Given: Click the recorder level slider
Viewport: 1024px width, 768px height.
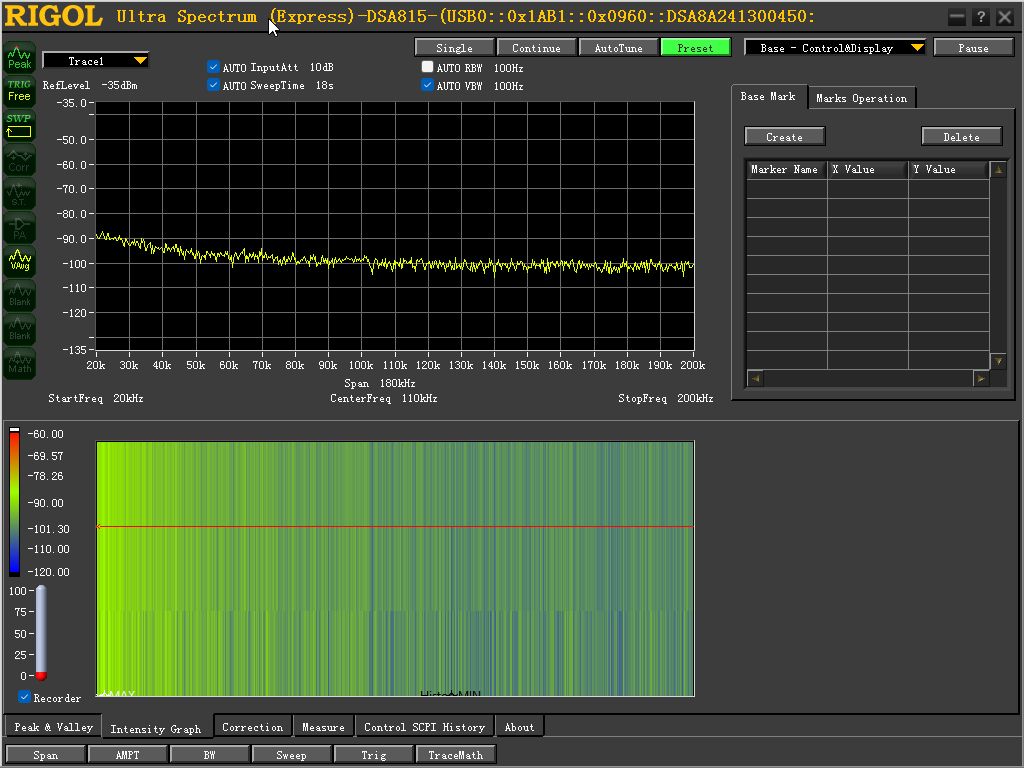Looking at the screenshot, I should tap(40, 632).
